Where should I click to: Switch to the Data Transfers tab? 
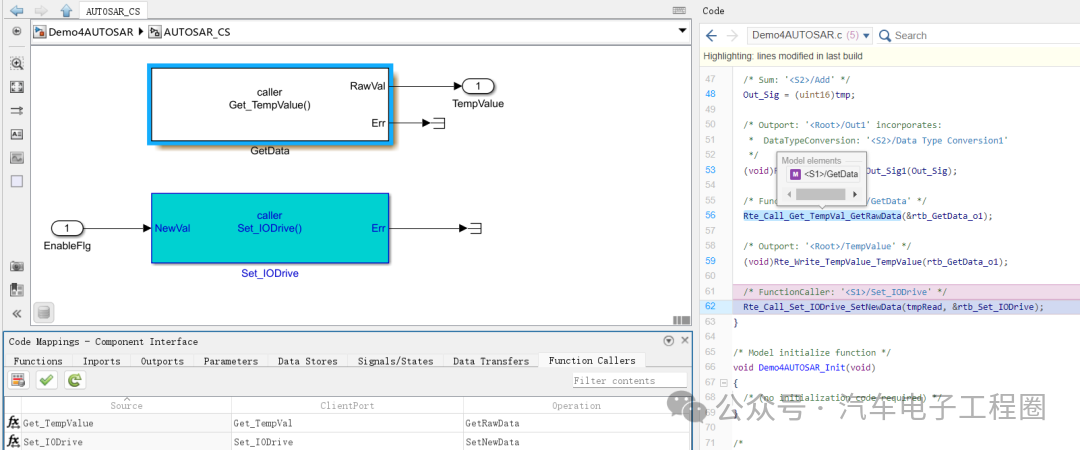(x=490, y=361)
